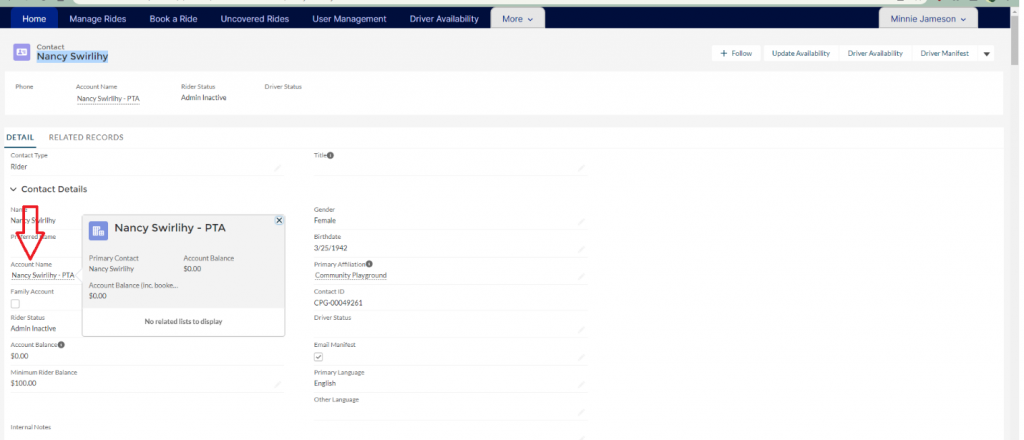
Task: Close the Nancy Swirlihy - PTA popup
Action: pyautogui.click(x=279, y=220)
